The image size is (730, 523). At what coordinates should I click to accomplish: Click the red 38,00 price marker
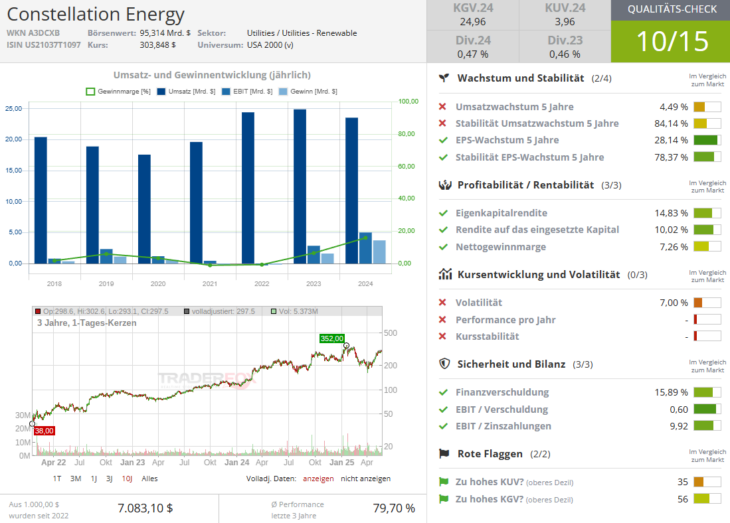44,431
